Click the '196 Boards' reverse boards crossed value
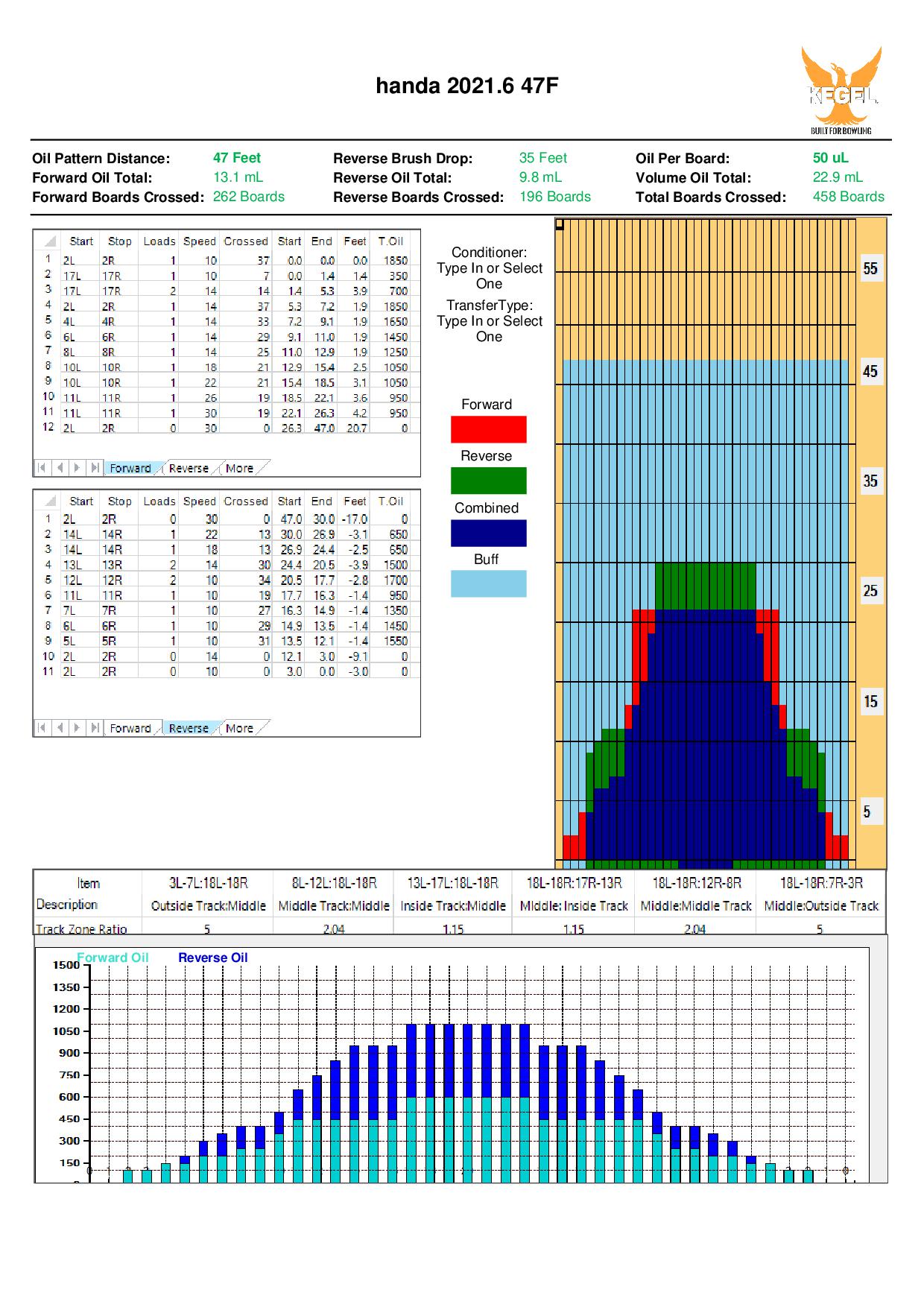The width and height of the screenshot is (924, 1307). point(555,197)
